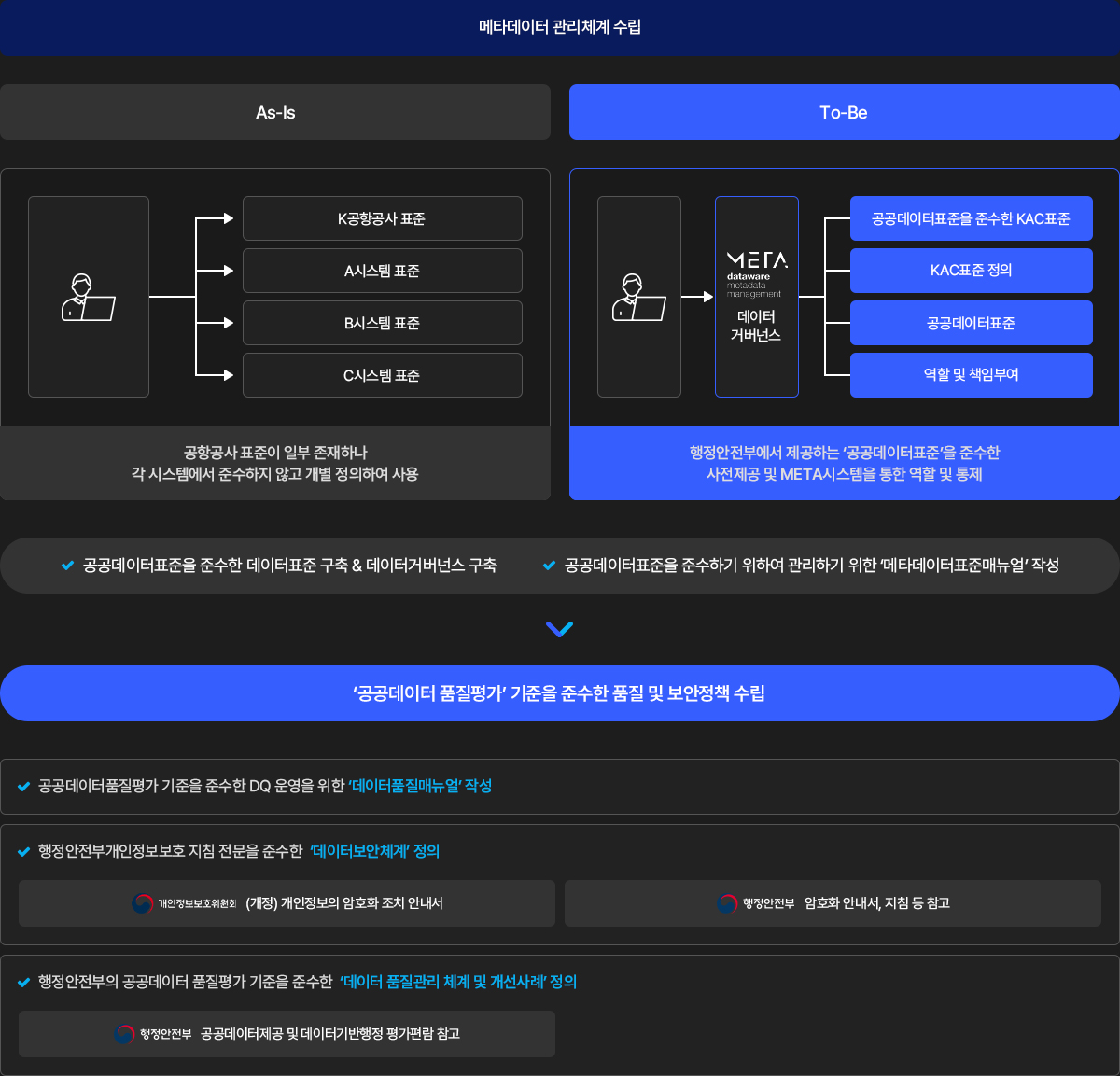Click the checkmark beside '데이터표준 구축 & 데이터거버넌스 구축'
This screenshot has width=1120, height=1076.
tap(67, 566)
